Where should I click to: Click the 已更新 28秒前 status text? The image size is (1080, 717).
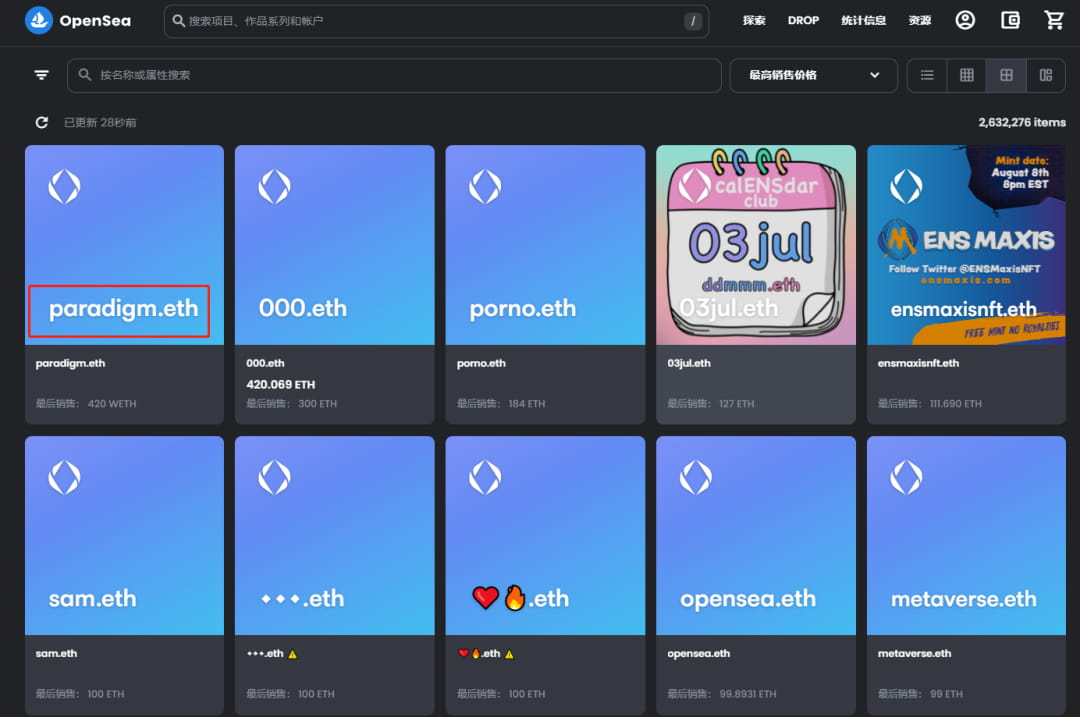point(100,122)
